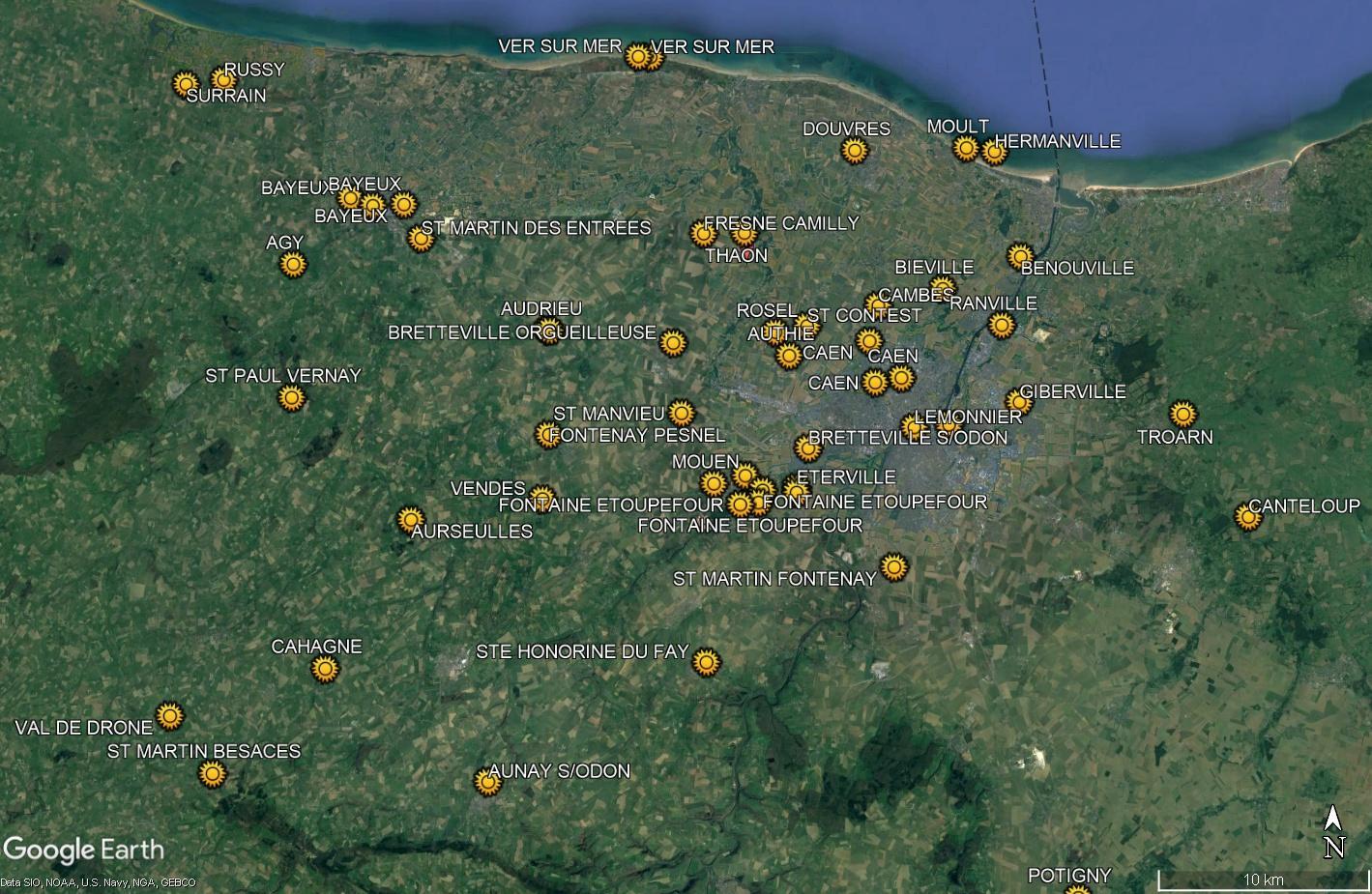Click the Data SIO, NOAA attribution text
The image size is (1372, 894).
[98, 883]
